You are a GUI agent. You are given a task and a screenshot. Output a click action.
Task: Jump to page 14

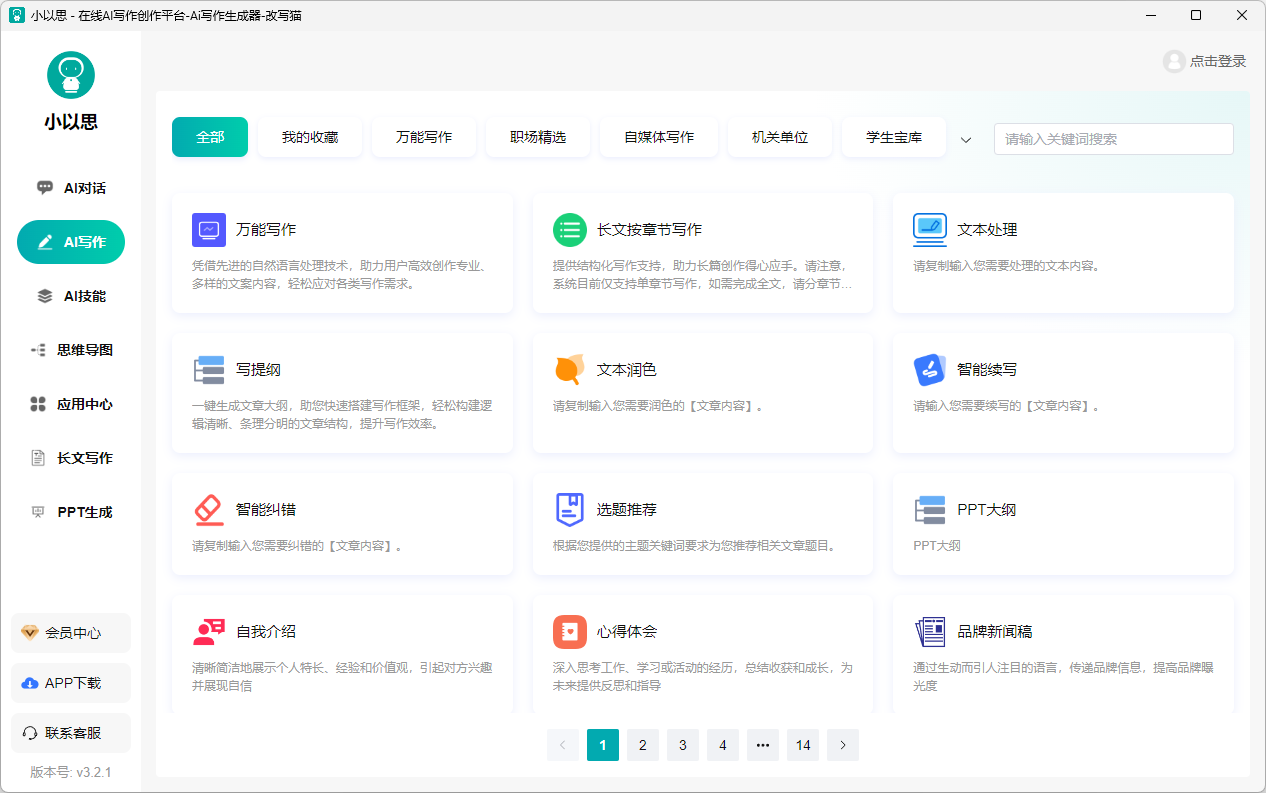pyautogui.click(x=803, y=745)
